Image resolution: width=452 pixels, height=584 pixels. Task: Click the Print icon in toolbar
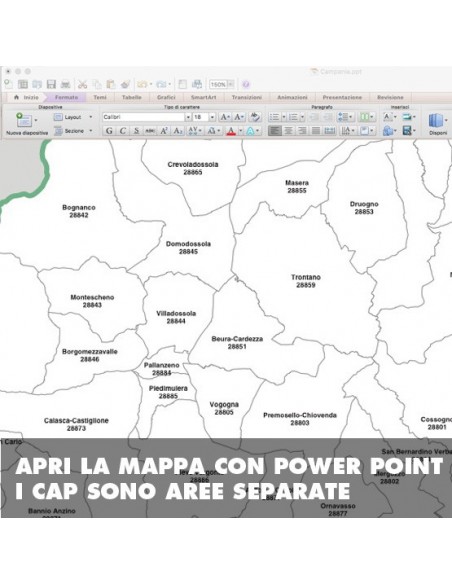pyautogui.click(x=66, y=84)
